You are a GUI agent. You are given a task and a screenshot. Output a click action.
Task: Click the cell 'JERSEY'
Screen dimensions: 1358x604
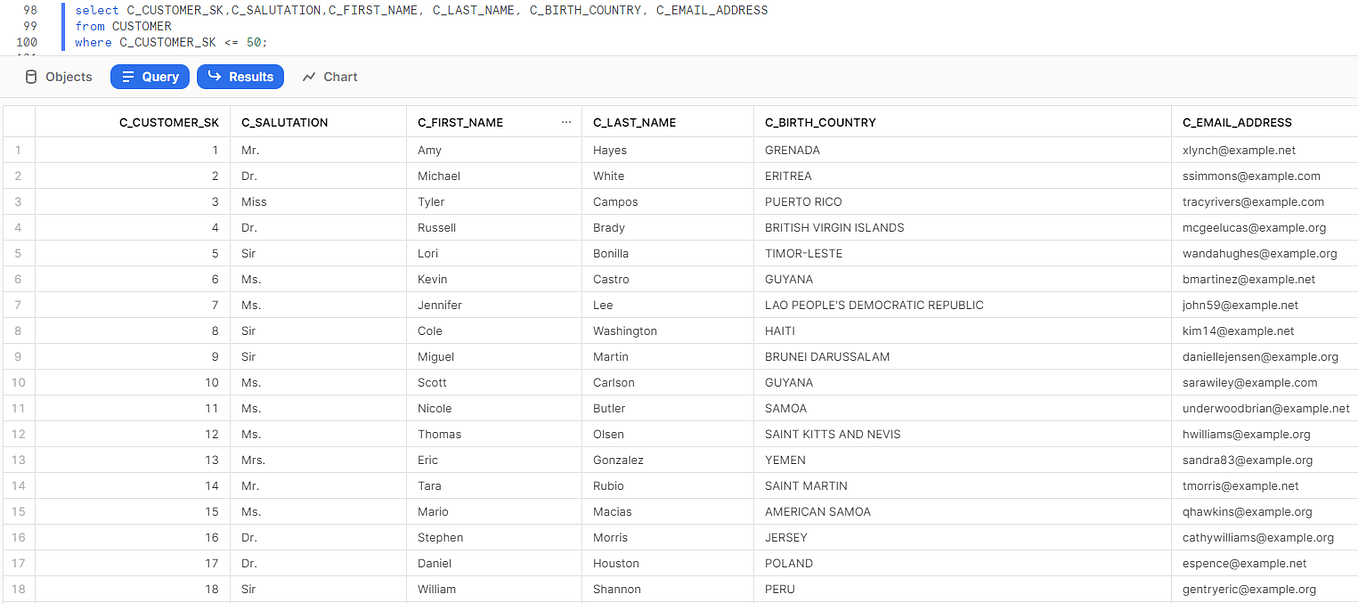(x=785, y=538)
